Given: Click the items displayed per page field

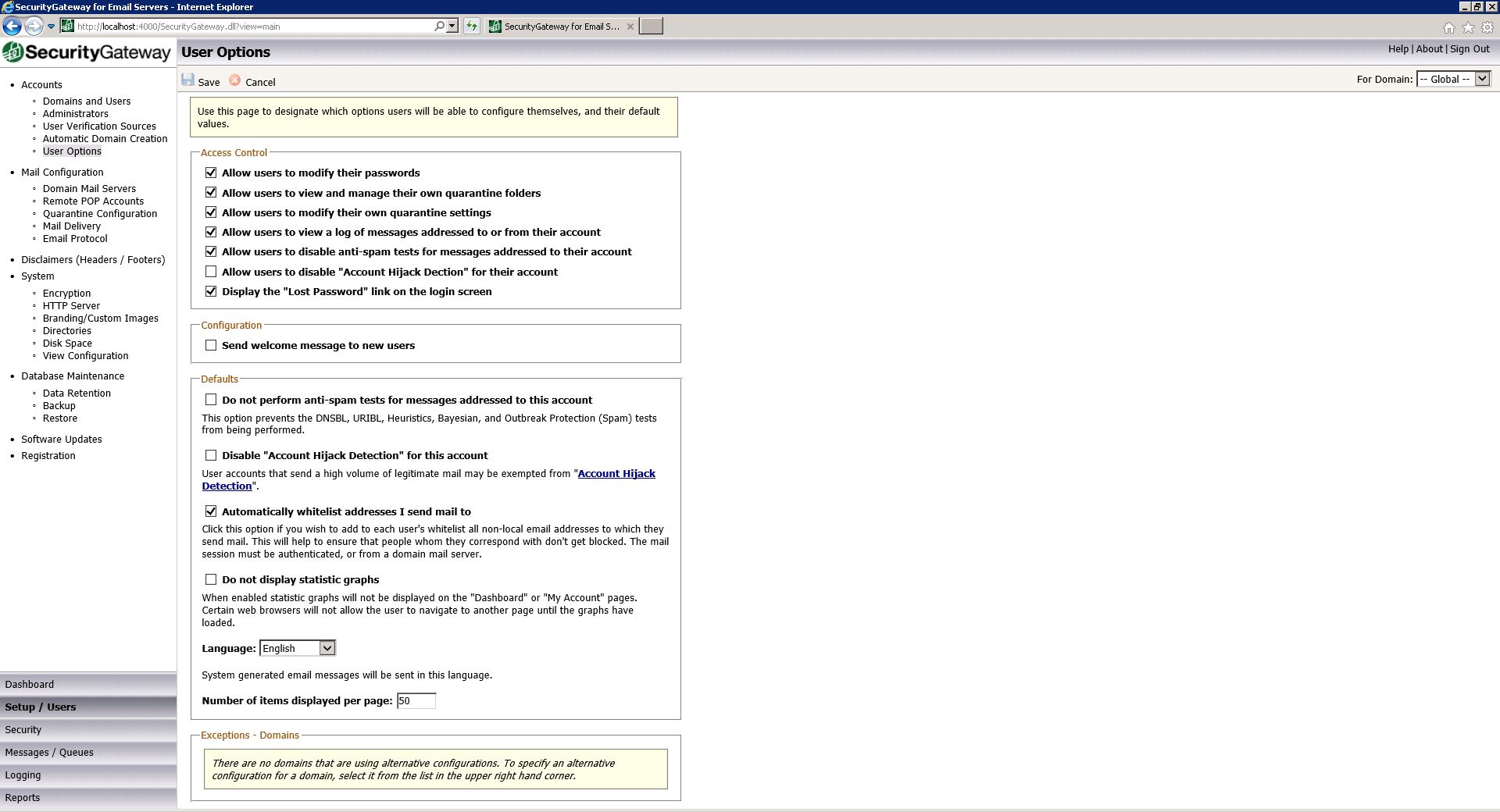Looking at the screenshot, I should coord(416,701).
